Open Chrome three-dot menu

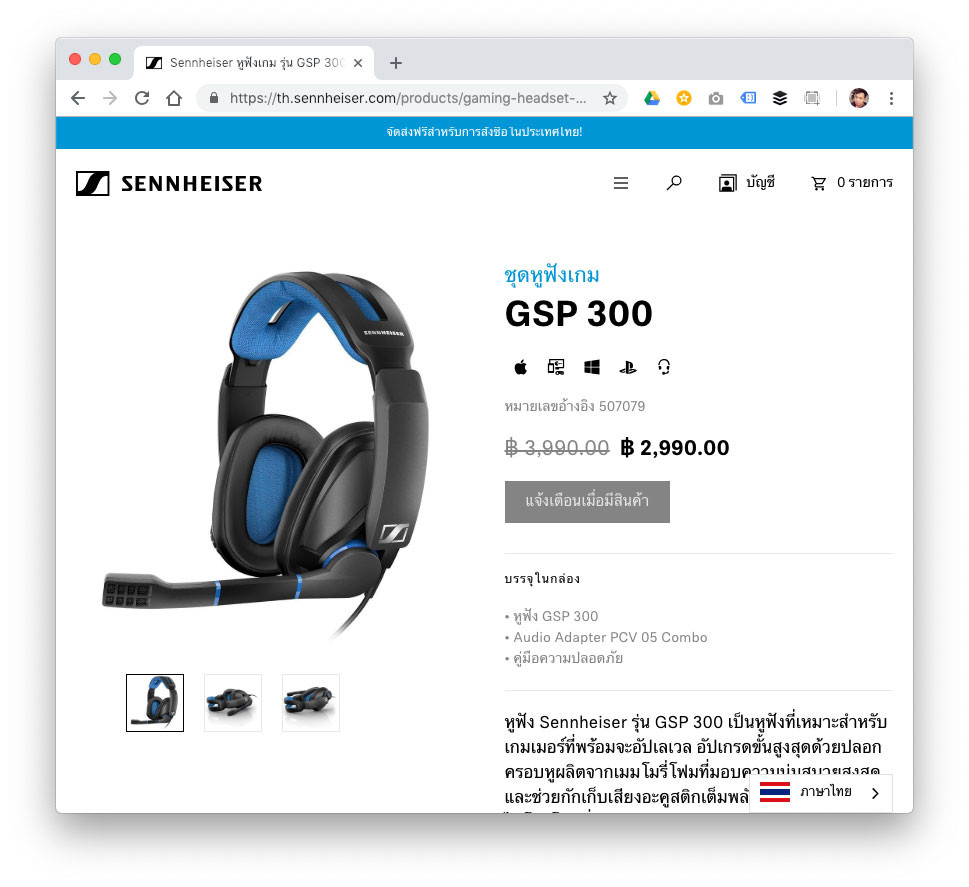point(891,98)
